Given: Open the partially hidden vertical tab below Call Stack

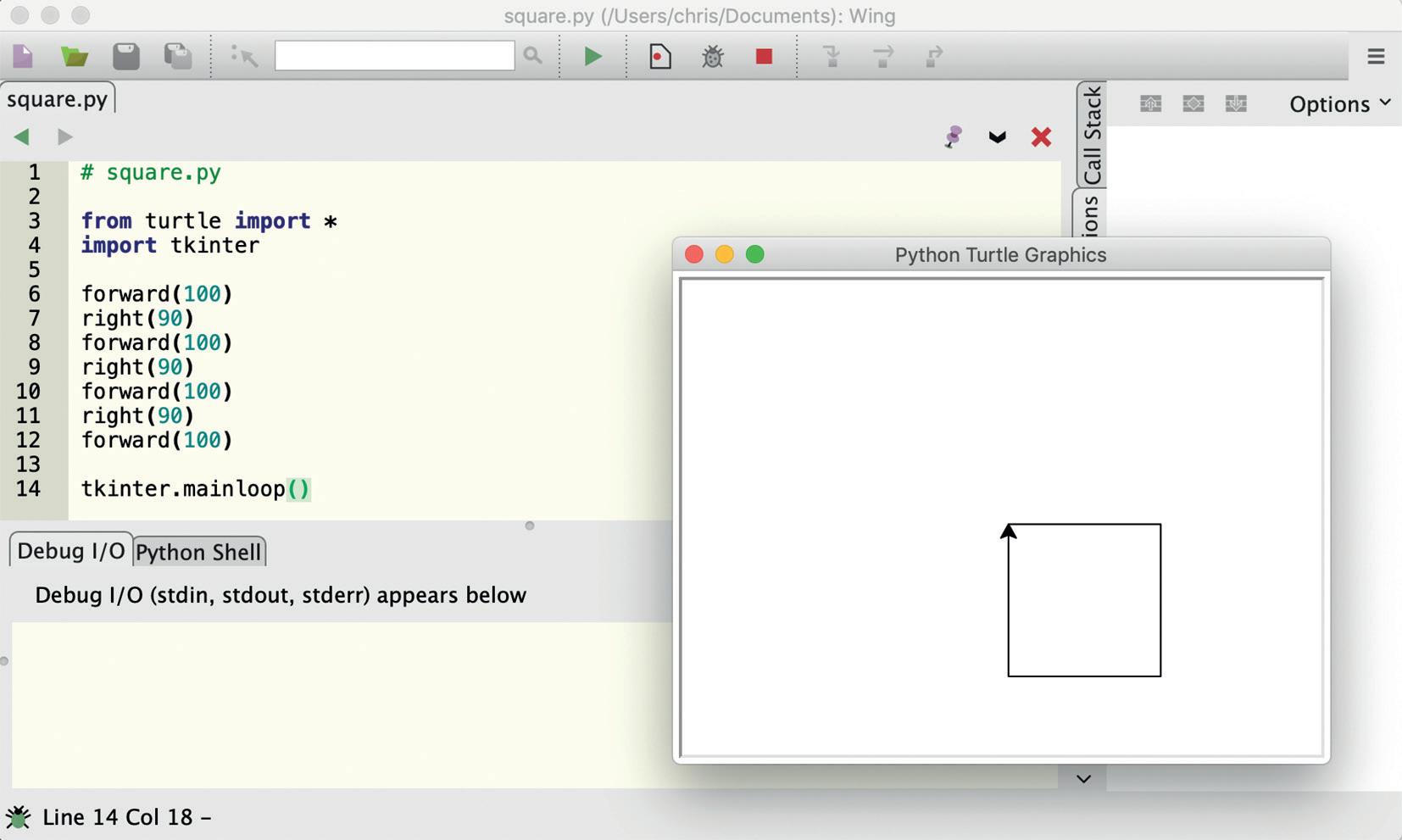Looking at the screenshot, I should [x=1090, y=214].
